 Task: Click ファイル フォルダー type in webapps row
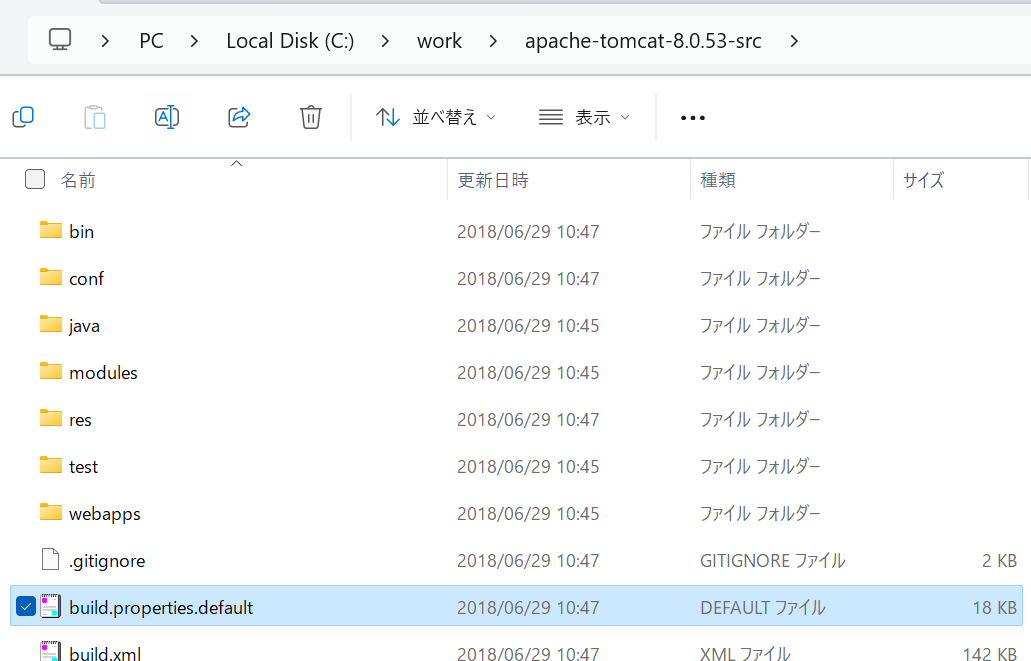click(x=760, y=513)
